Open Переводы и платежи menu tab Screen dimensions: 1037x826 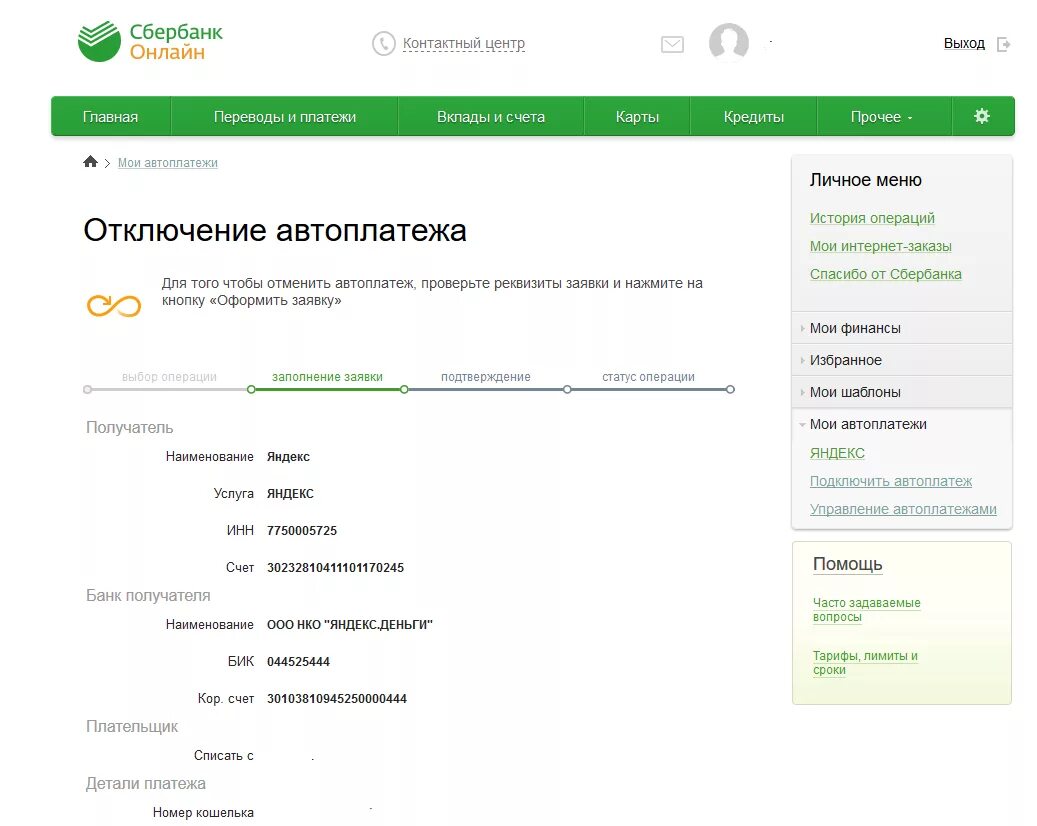pos(284,117)
